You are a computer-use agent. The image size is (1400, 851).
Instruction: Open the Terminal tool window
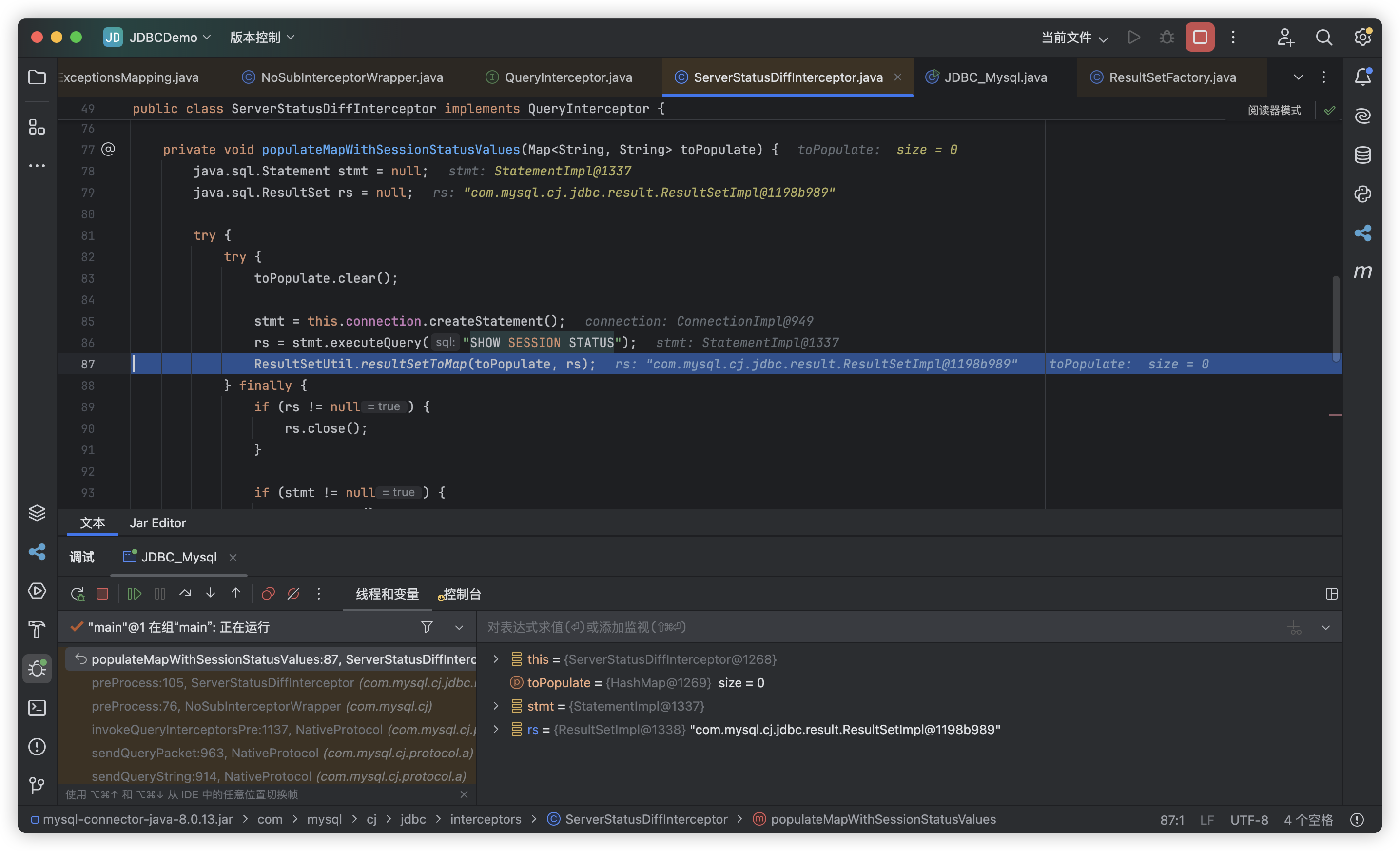click(37, 707)
